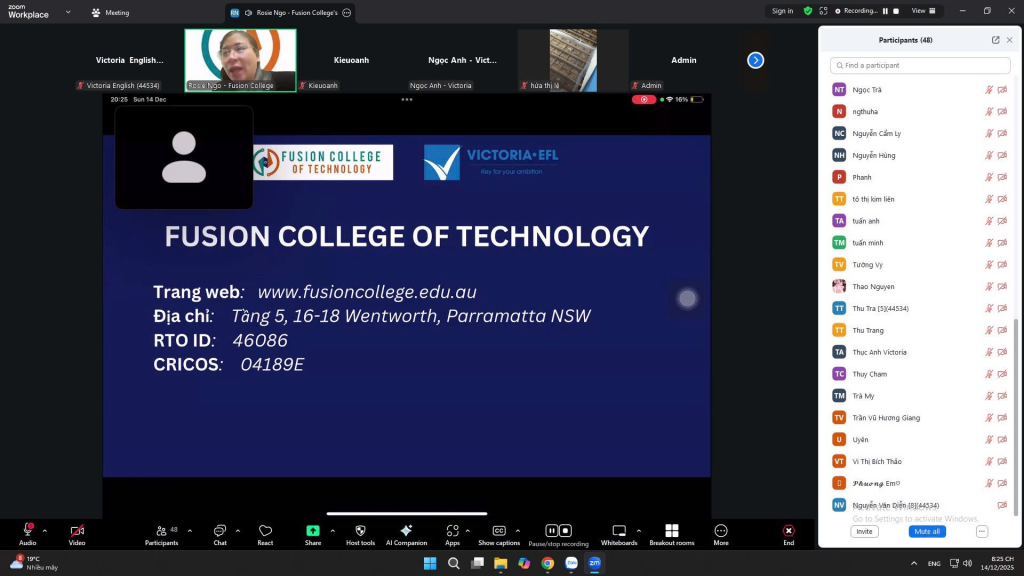The image size is (1024, 576).
Task: Open the Host tools shield icon
Action: coord(360,531)
